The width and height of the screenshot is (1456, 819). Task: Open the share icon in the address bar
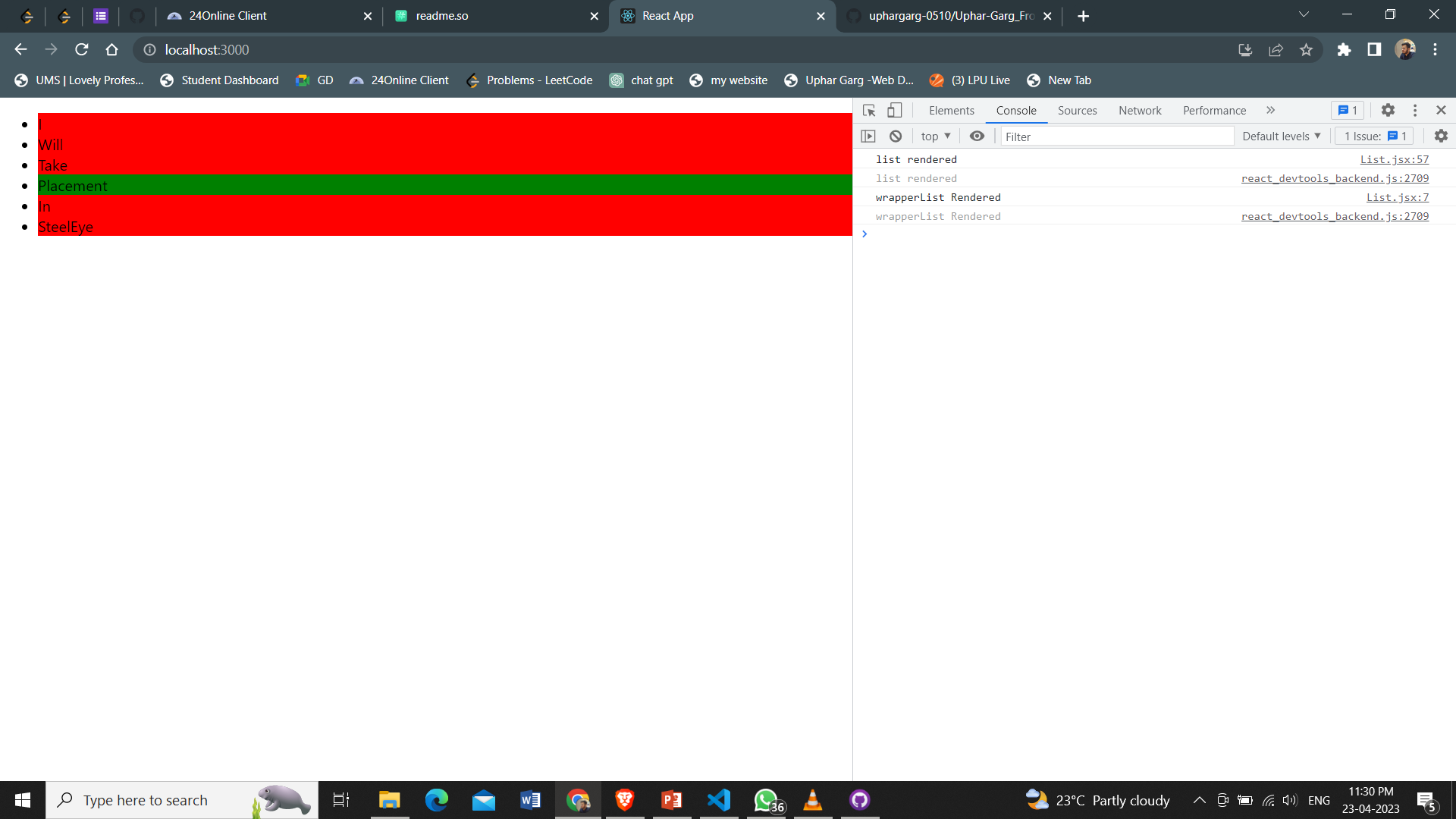click(1276, 50)
